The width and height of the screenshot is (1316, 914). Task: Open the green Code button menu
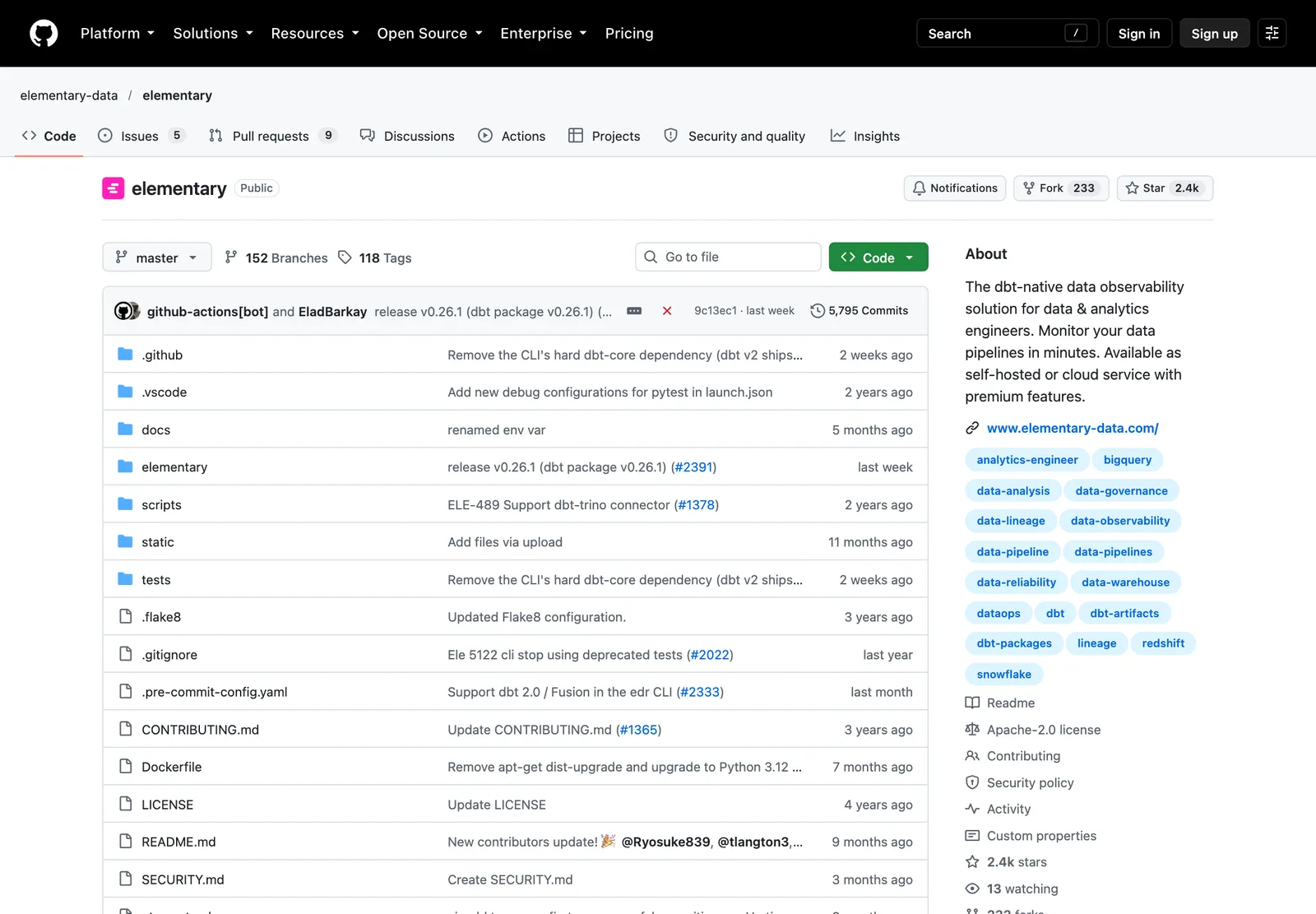tap(878, 257)
